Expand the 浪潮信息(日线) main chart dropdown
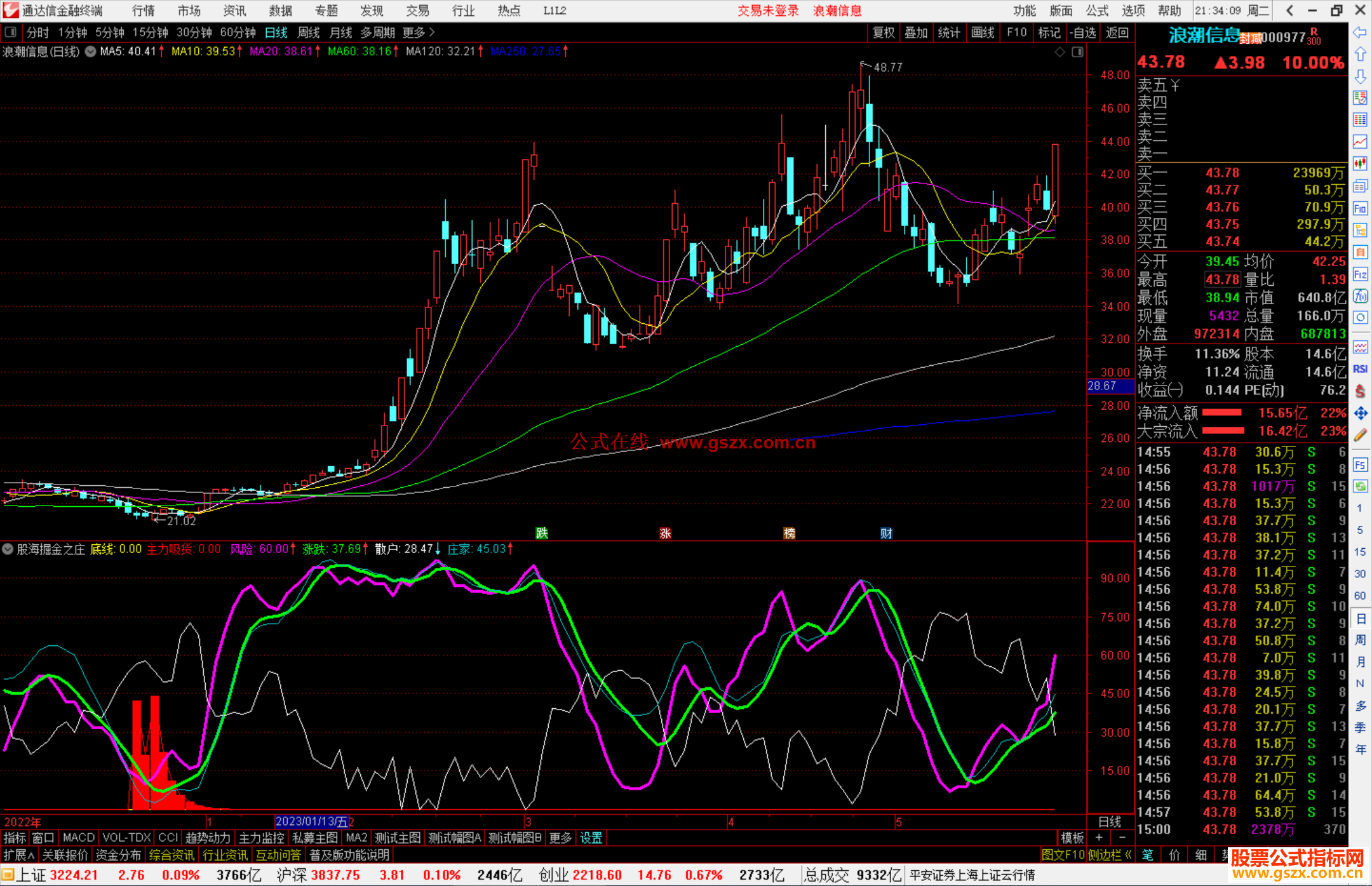 (91, 52)
